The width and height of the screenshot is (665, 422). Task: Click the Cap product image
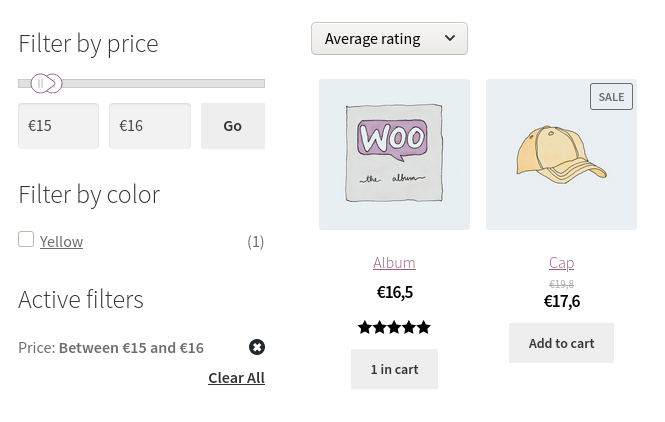pos(561,155)
